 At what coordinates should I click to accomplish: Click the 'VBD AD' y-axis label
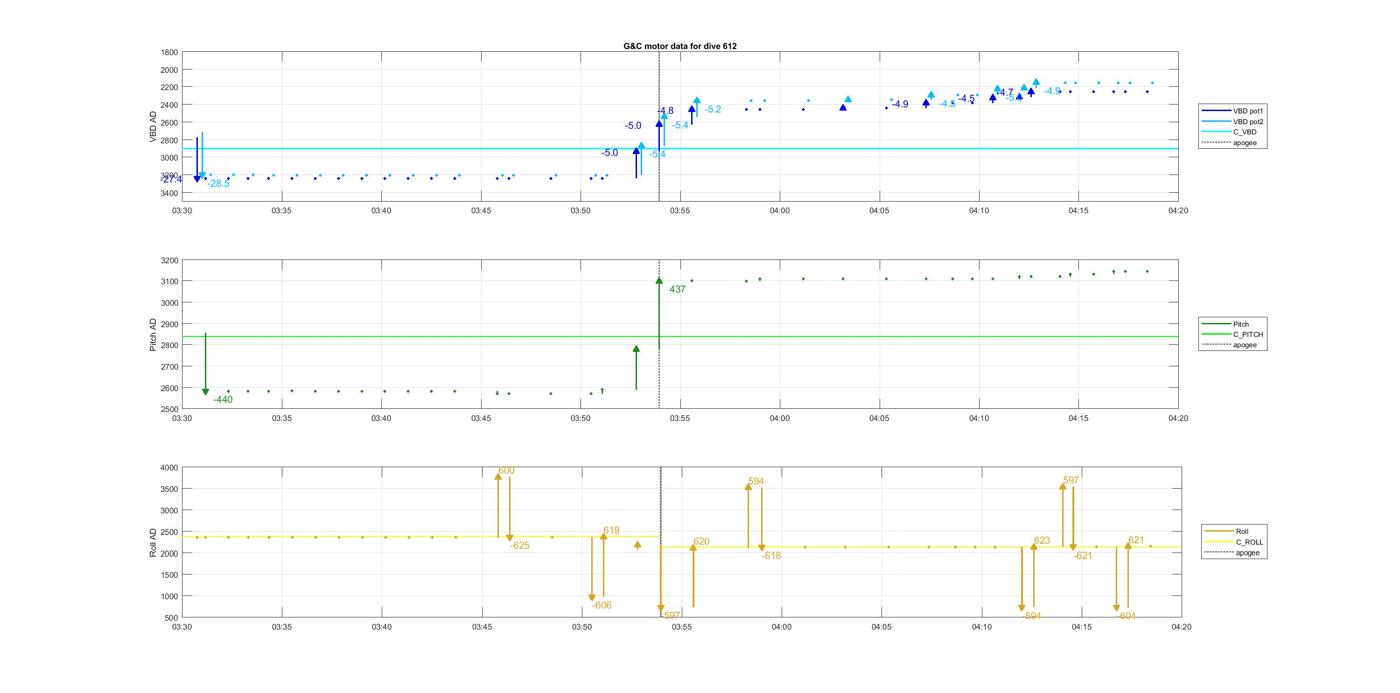(153, 125)
